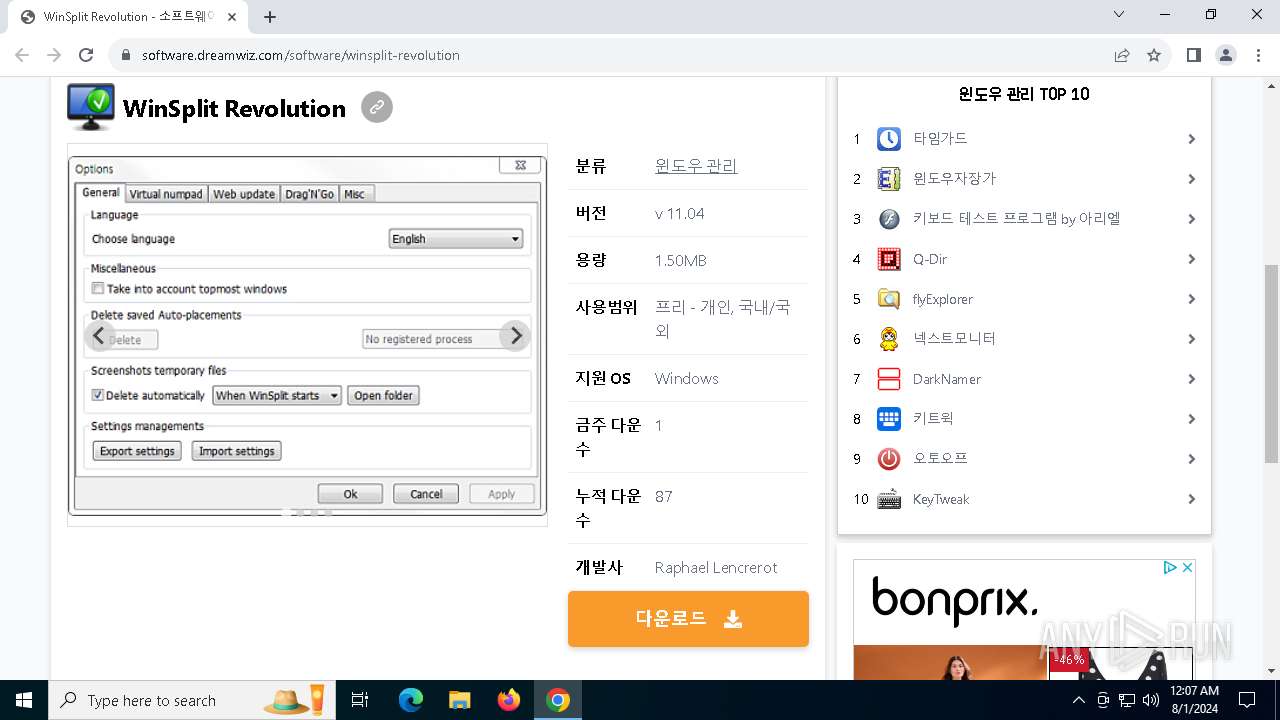Show hidden system tray icons
1280x720 pixels.
pyautogui.click(x=1078, y=700)
